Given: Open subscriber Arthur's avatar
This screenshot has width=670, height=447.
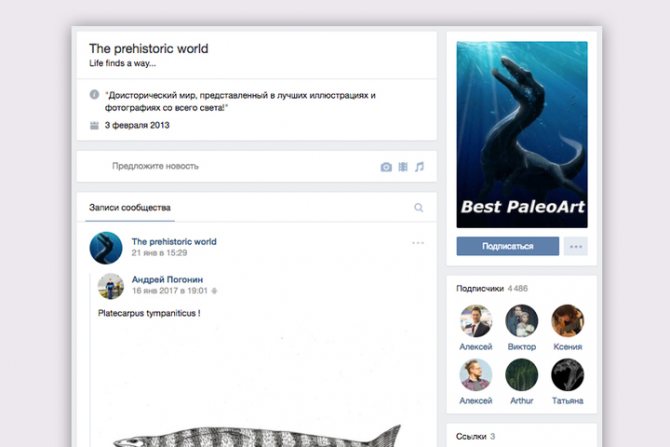Looking at the screenshot, I should (521, 375).
